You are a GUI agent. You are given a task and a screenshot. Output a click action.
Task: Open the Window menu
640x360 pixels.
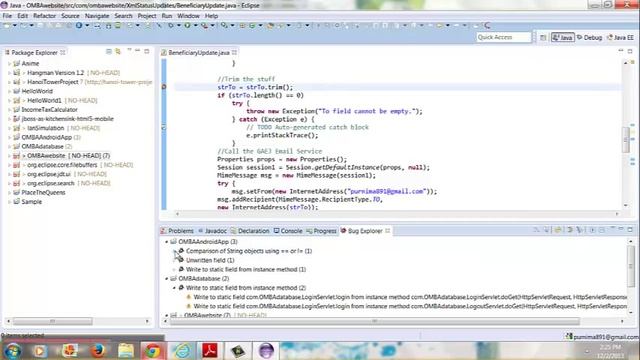188,16
